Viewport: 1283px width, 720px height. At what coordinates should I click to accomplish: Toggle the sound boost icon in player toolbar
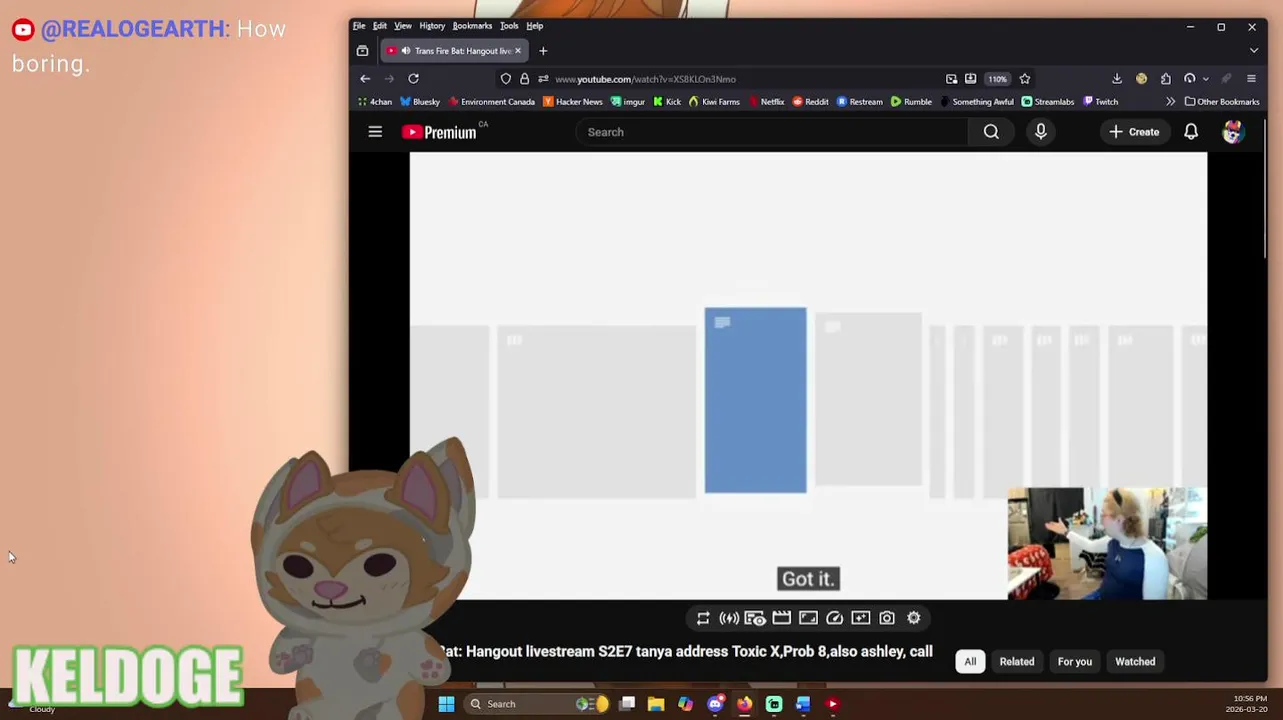tap(729, 618)
